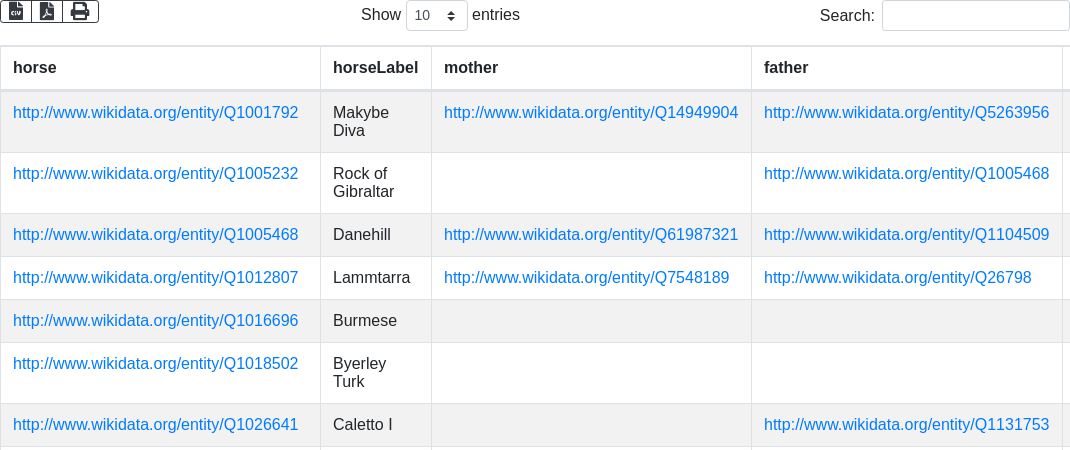The width and height of the screenshot is (1070, 450).
Task: Print the table
Action: [x=80, y=11]
